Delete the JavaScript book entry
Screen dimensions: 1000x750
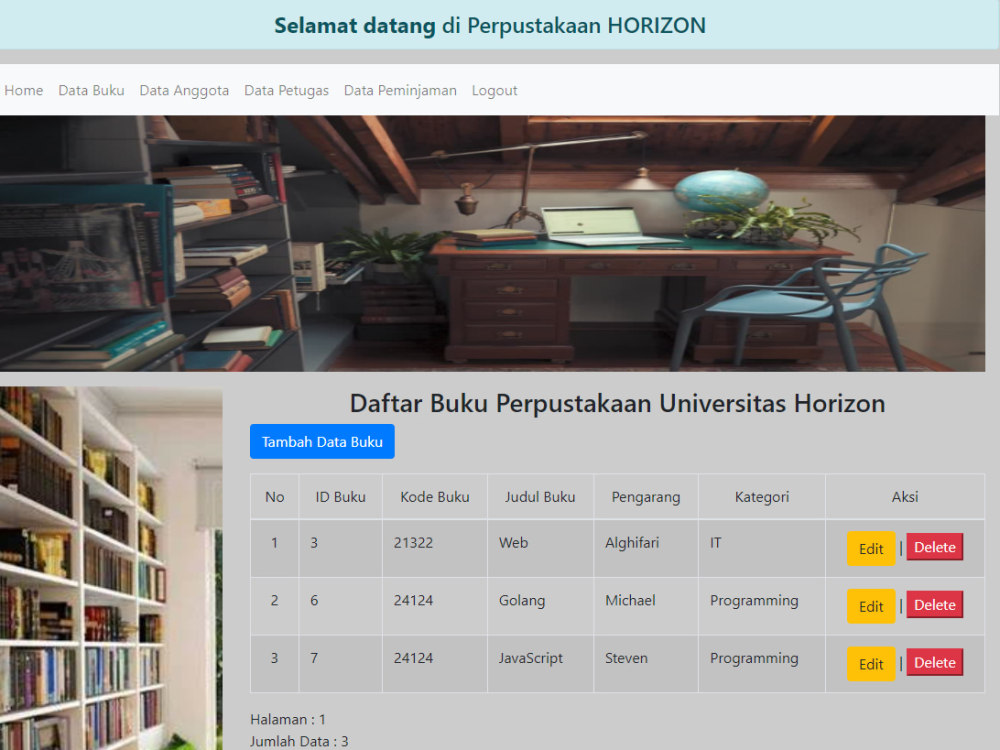point(934,663)
